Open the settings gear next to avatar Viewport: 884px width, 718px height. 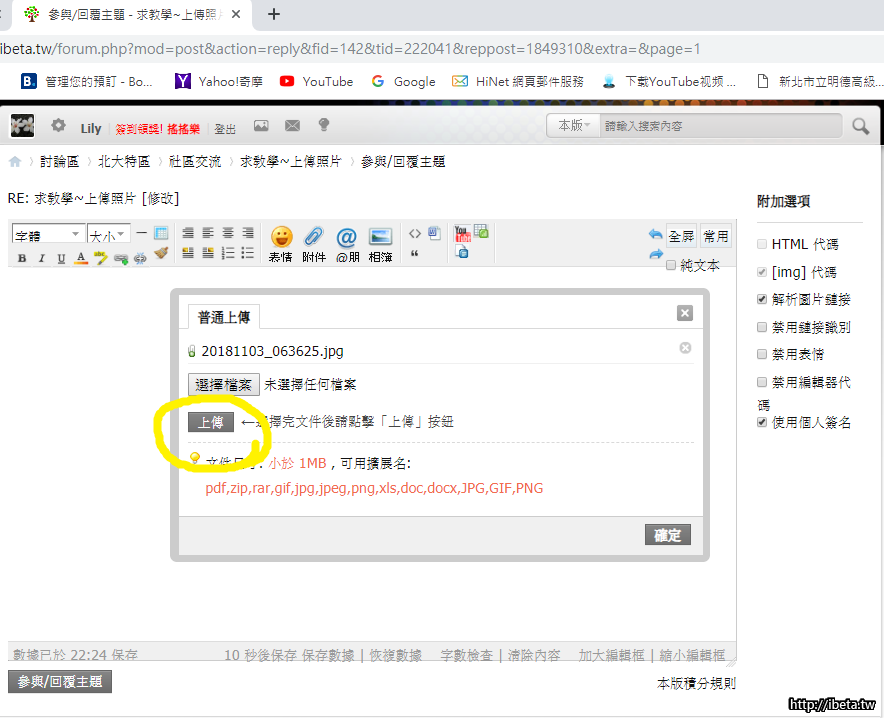pos(58,126)
